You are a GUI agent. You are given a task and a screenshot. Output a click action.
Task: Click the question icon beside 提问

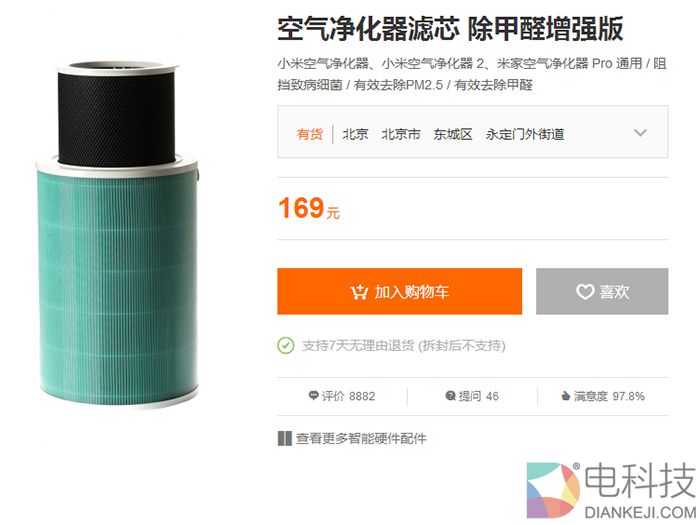pyautogui.click(x=450, y=396)
